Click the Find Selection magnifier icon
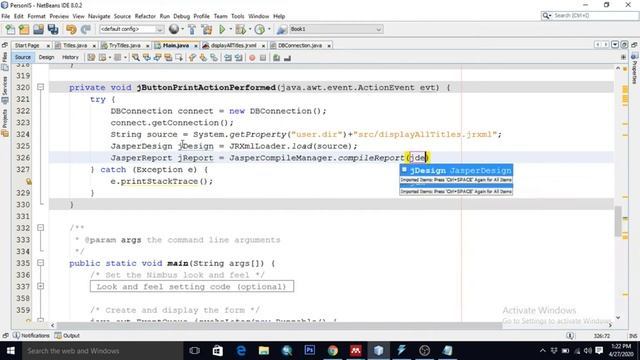The image size is (640, 360). click(x=136, y=58)
